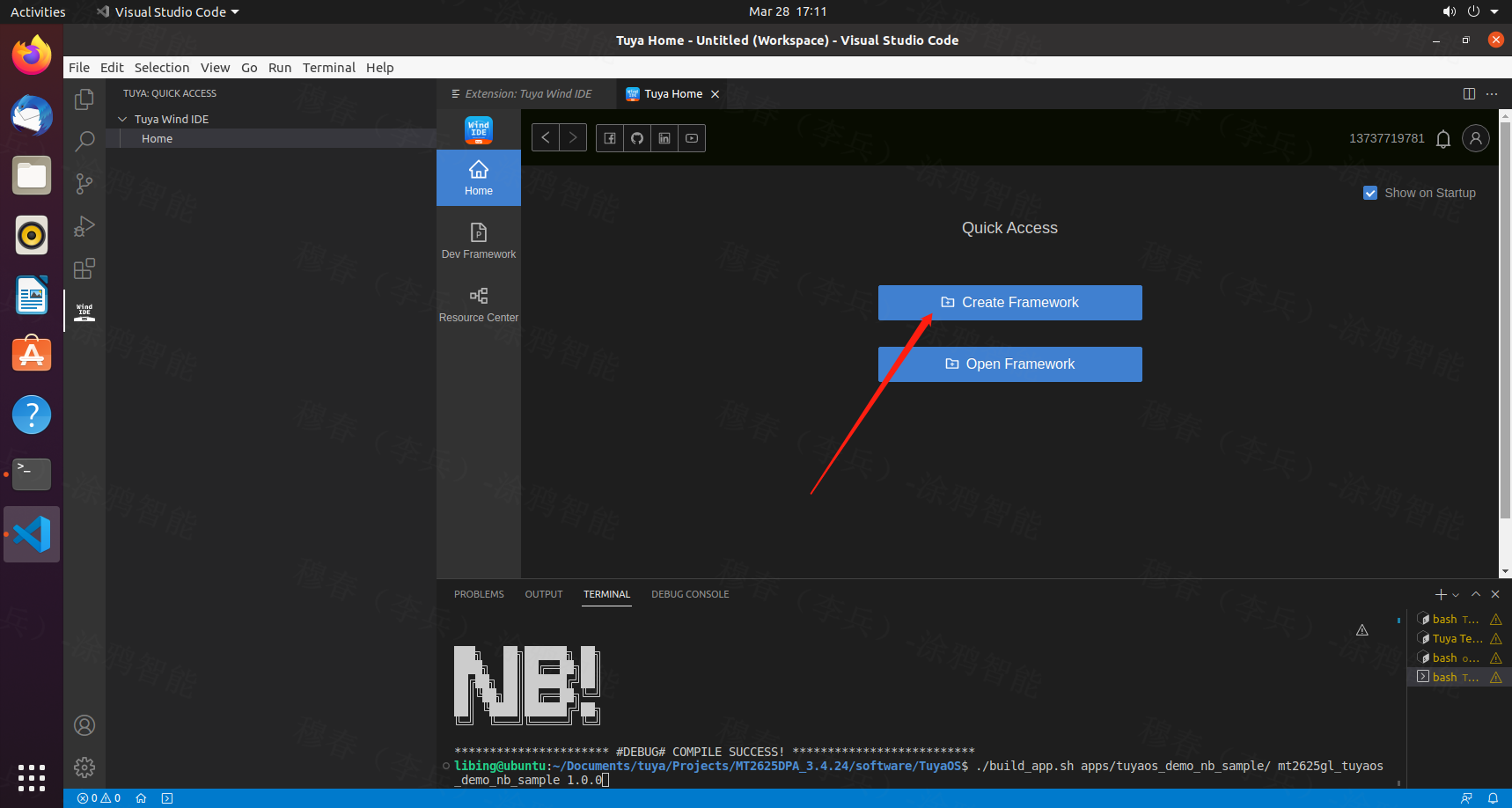This screenshot has height=808, width=1512.
Task: Open notifications bell in Tuya Home header
Action: pyautogui.click(x=1443, y=139)
